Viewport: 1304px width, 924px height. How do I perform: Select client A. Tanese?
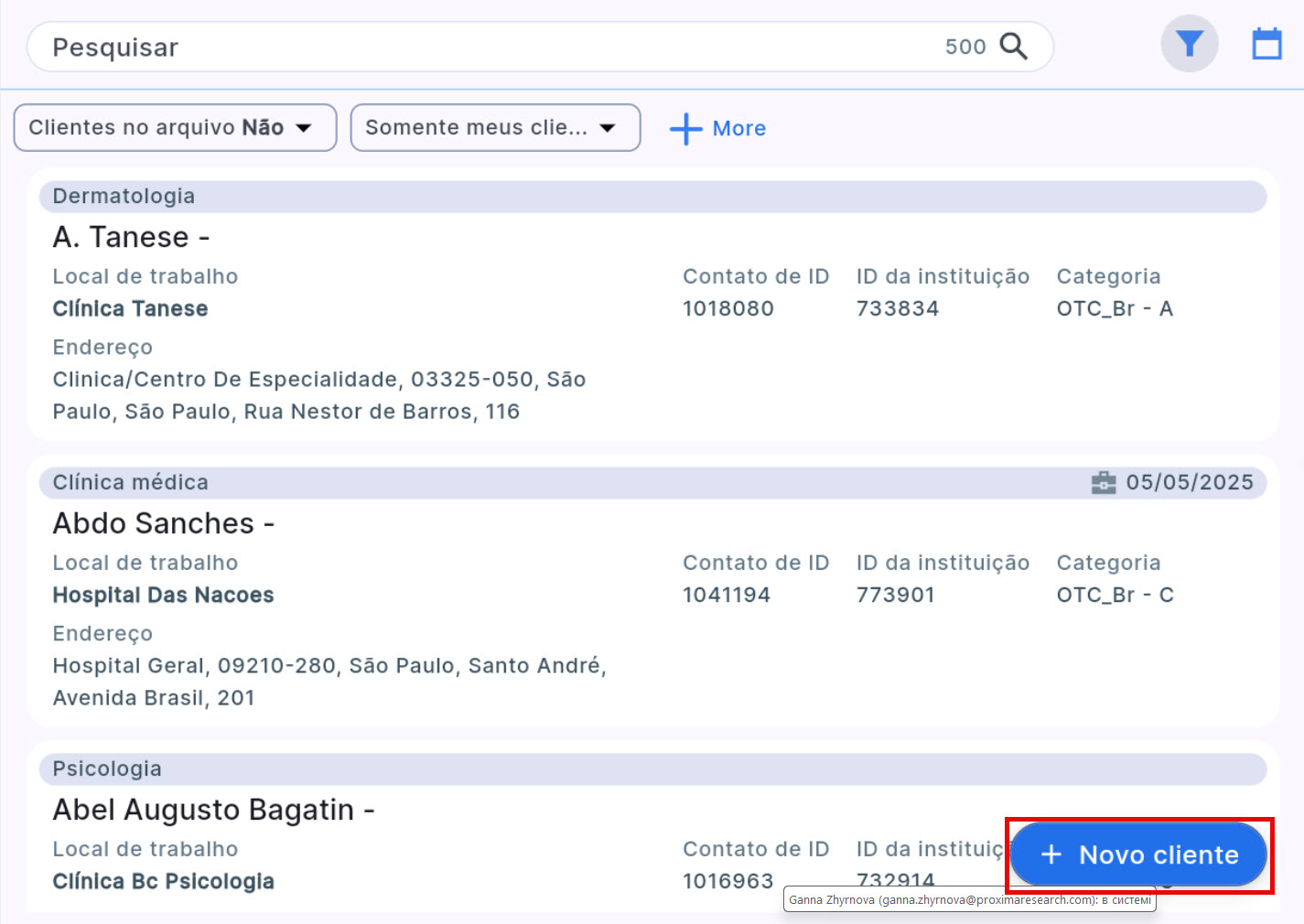[130, 236]
